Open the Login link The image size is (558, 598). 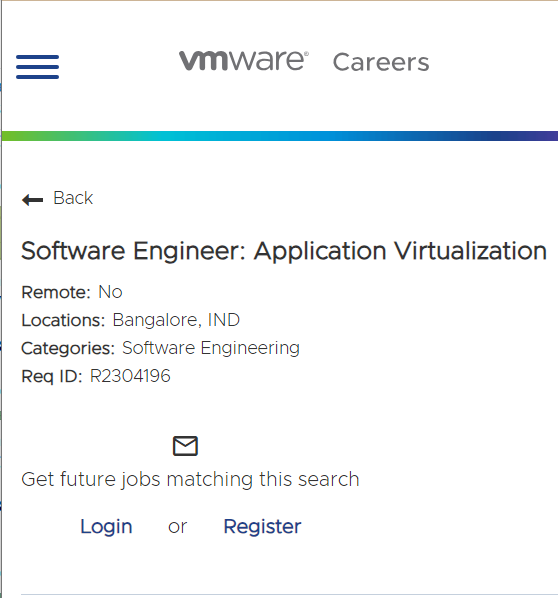point(106,527)
